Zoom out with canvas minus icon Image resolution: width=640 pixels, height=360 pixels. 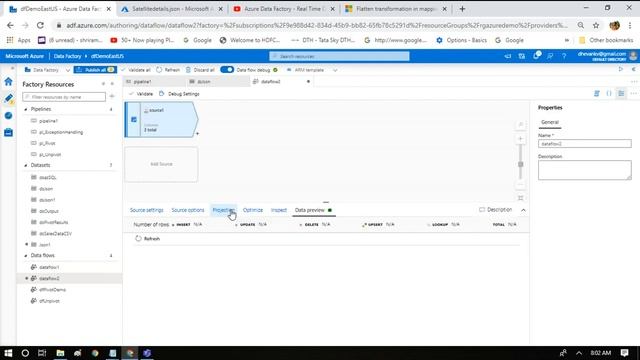520,185
